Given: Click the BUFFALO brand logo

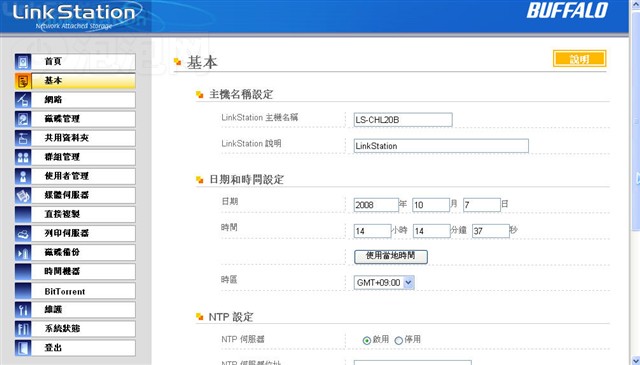Looking at the screenshot, I should [x=567, y=11].
